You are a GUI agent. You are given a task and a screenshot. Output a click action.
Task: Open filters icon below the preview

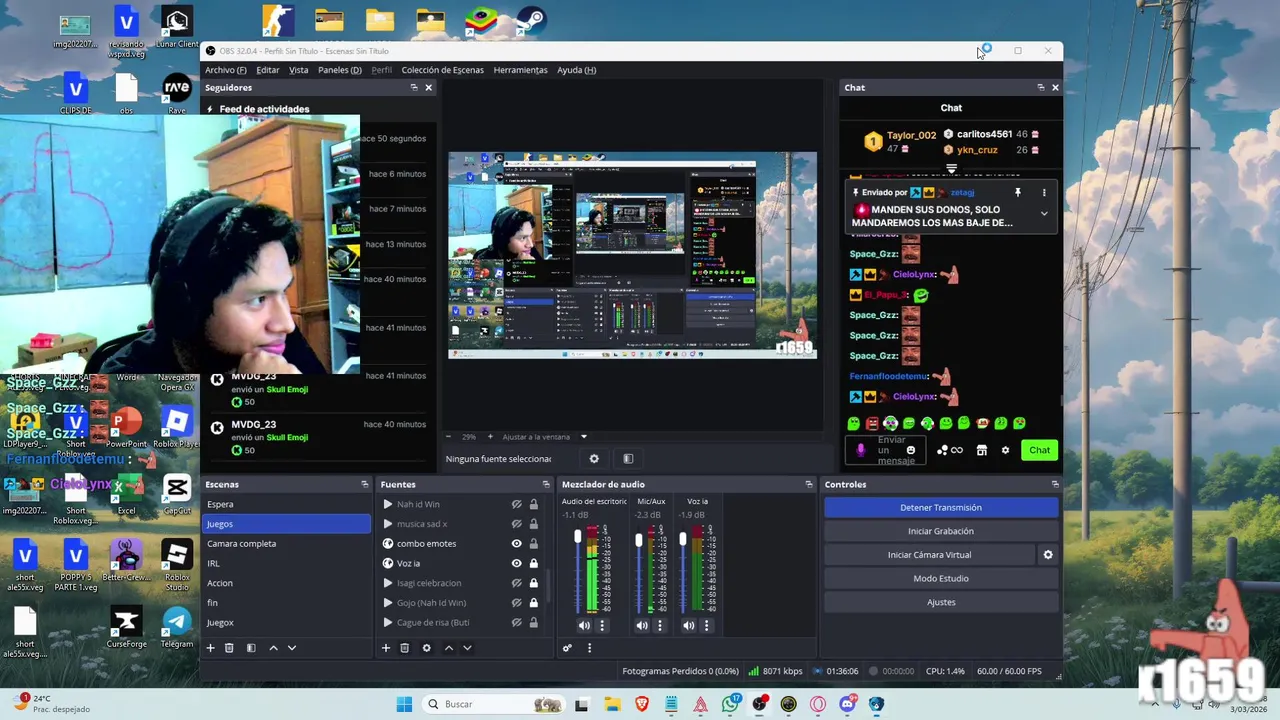(628, 459)
